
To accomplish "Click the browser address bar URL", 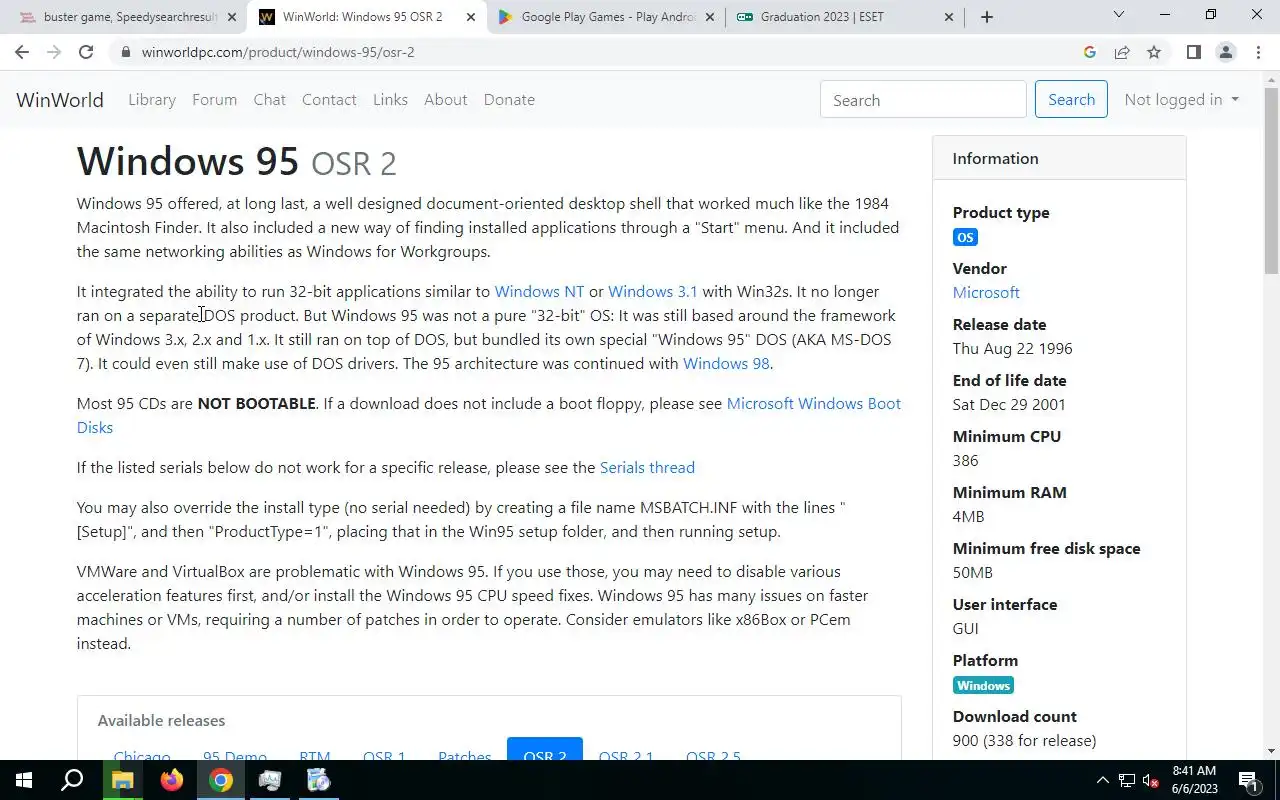I will pos(278,52).
